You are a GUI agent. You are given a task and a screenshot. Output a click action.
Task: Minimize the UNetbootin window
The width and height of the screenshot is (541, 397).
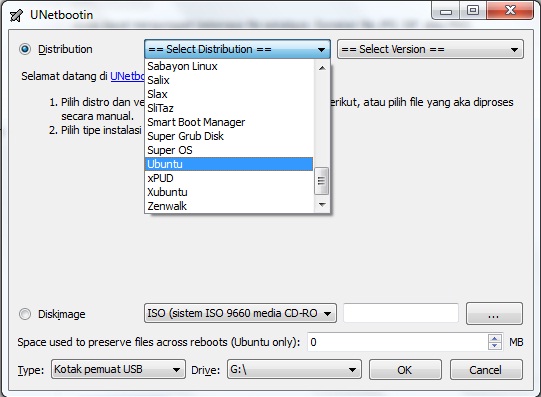445,11
